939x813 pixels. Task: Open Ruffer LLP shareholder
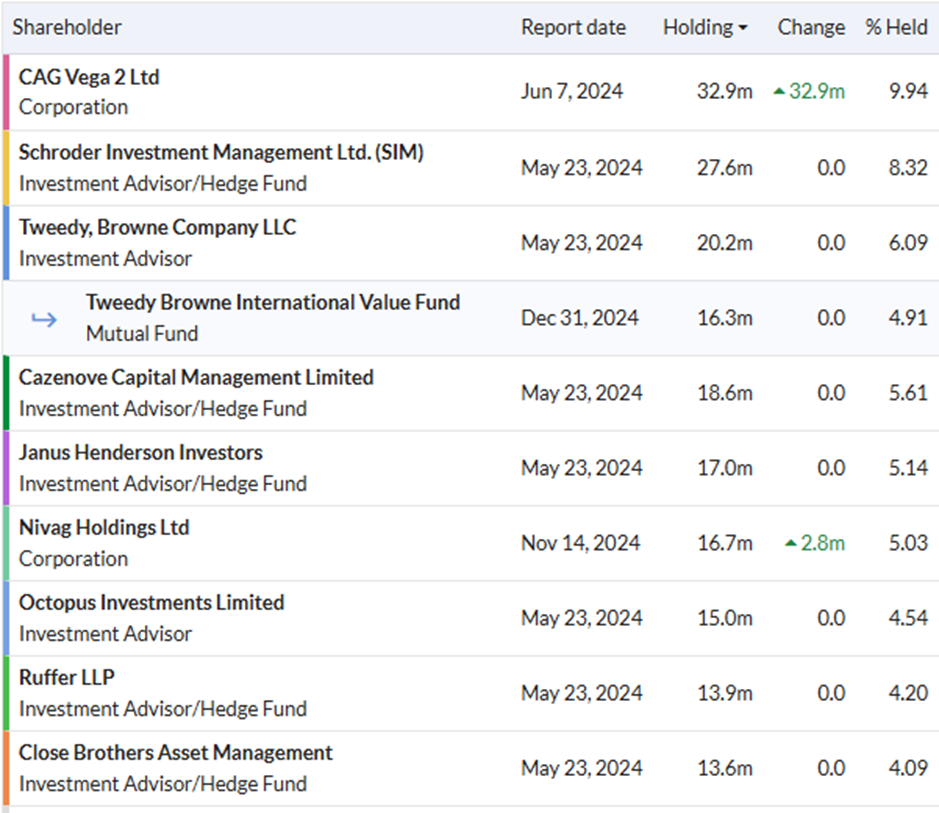(66, 678)
